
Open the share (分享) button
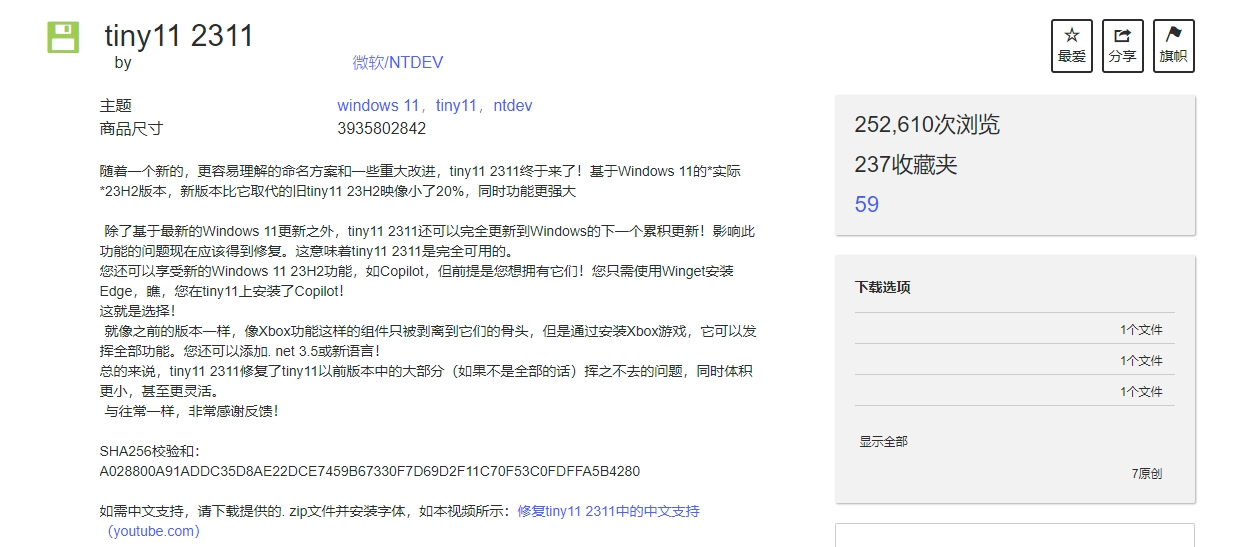click(1122, 46)
